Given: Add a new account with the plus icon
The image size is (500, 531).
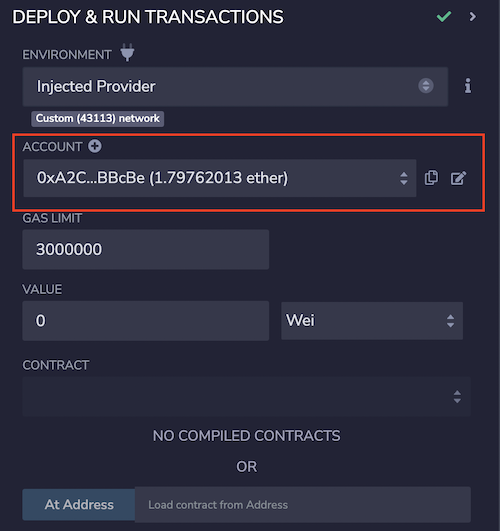Looking at the screenshot, I should point(95,146).
